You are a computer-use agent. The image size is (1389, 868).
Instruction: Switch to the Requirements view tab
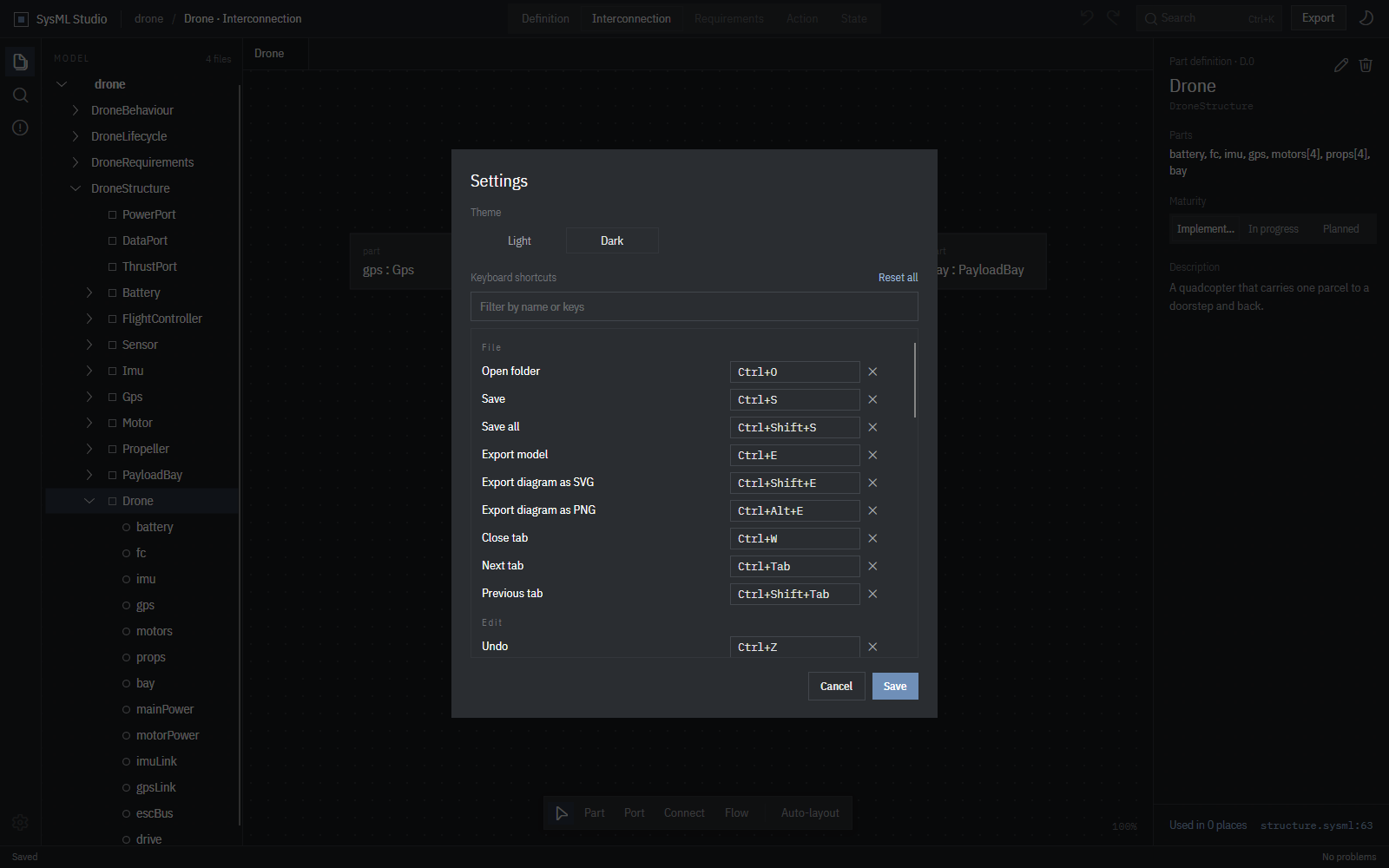[x=729, y=18]
